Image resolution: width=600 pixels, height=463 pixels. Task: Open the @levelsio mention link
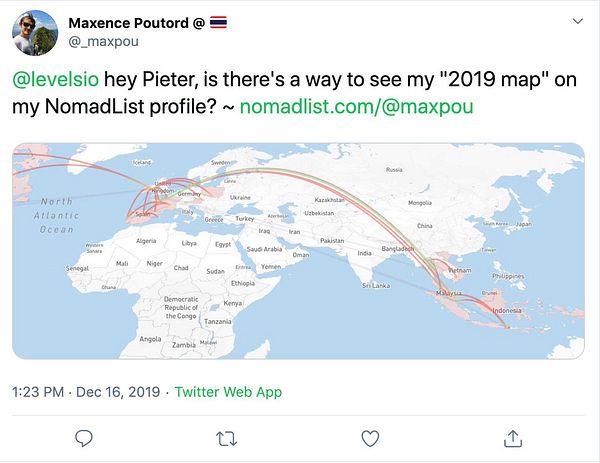click(55, 79)
